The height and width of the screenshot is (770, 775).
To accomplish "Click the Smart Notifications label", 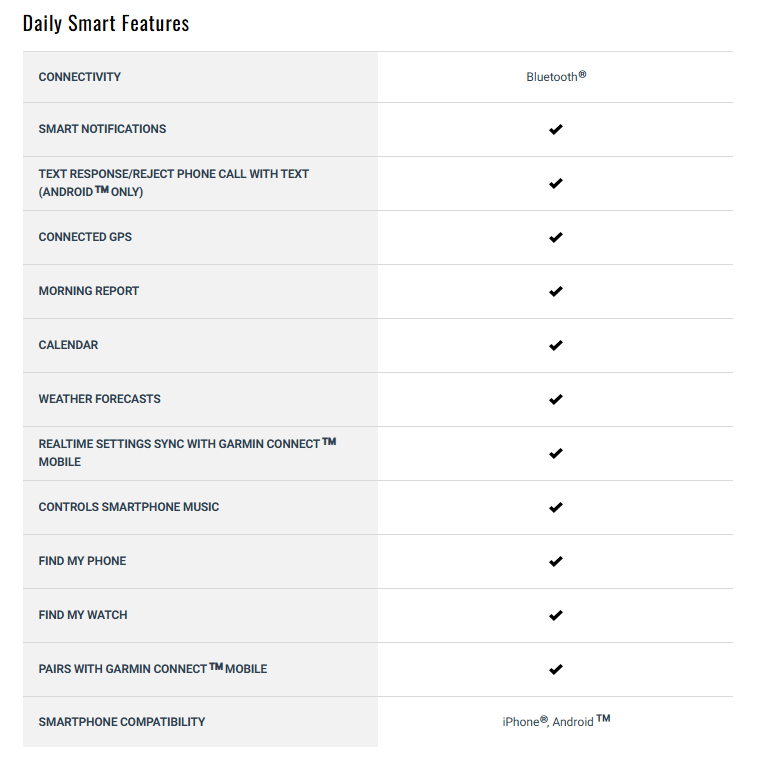I will coord(102,129).
